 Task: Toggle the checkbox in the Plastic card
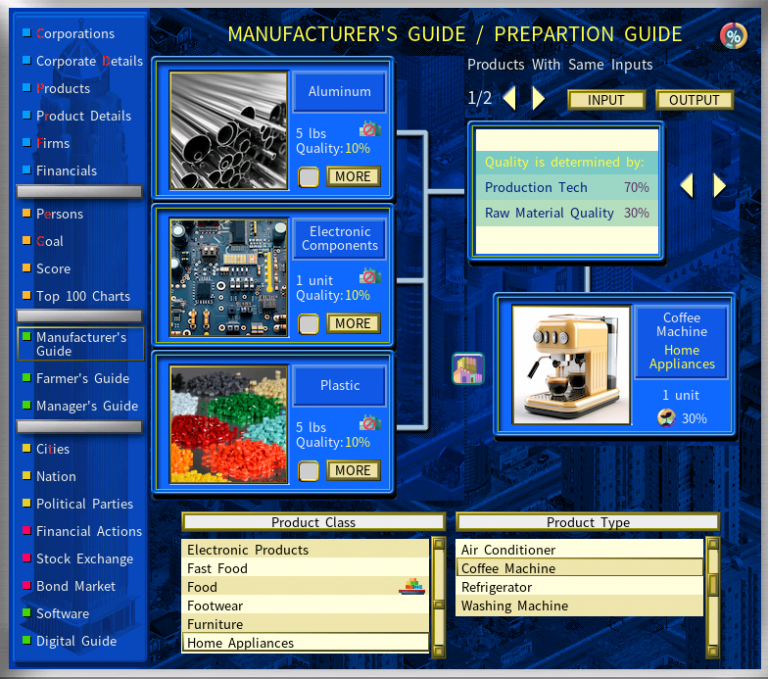[x=309, y=471]
